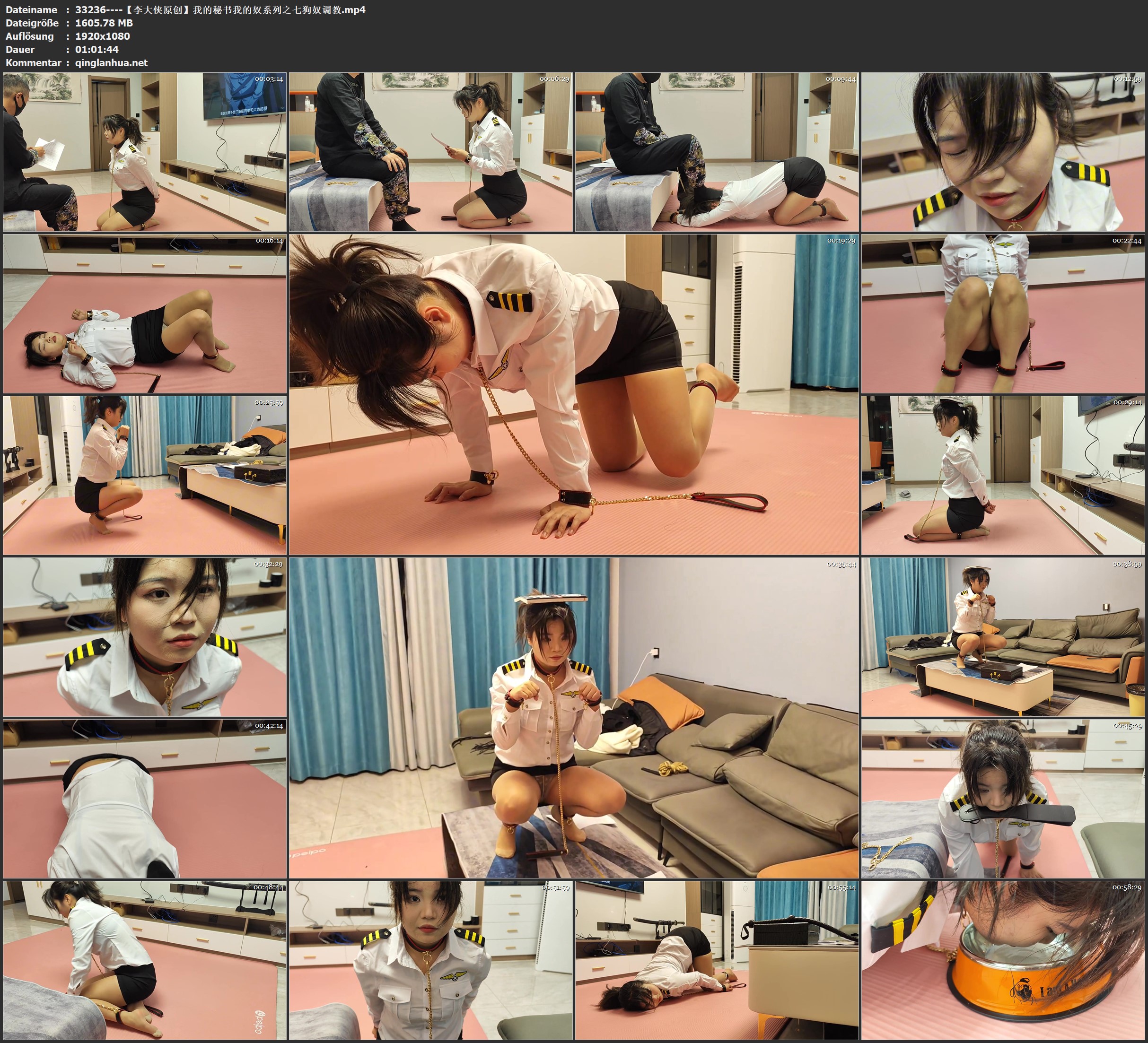This screenshot has width=1148, height=1043.
Task: Open the frame marked 00:55:14
Action: click(716, 960)
